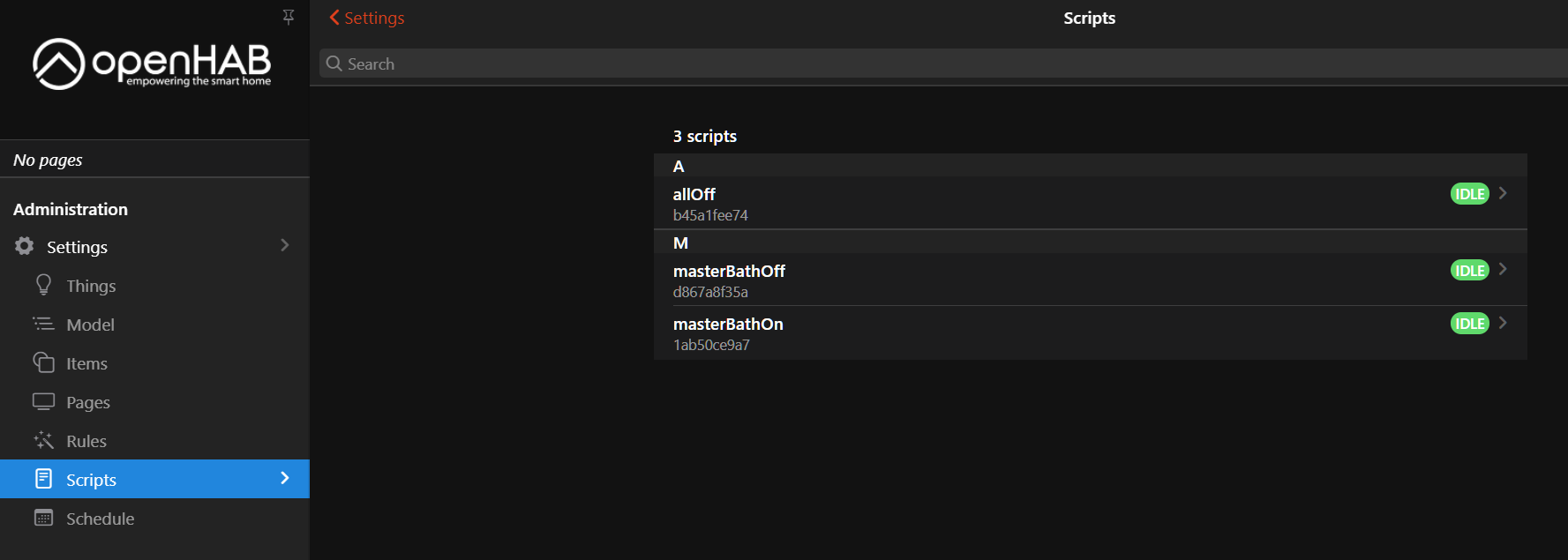Click the Model list icon
The width and height of the screenshot is (1568, 560).
43,324
